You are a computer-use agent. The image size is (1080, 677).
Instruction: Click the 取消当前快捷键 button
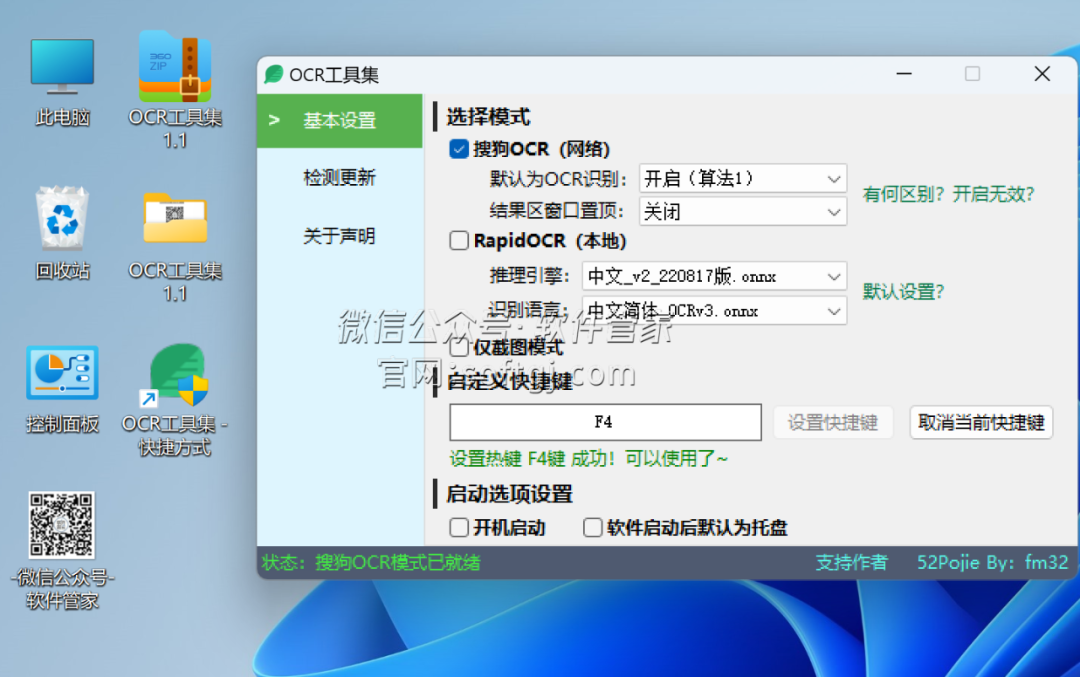981,422
